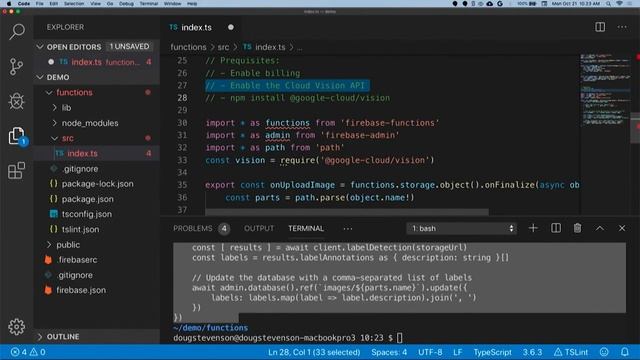Close the terminal panel
This screenshot has width=640, height=360.
(x=622, y=228)
